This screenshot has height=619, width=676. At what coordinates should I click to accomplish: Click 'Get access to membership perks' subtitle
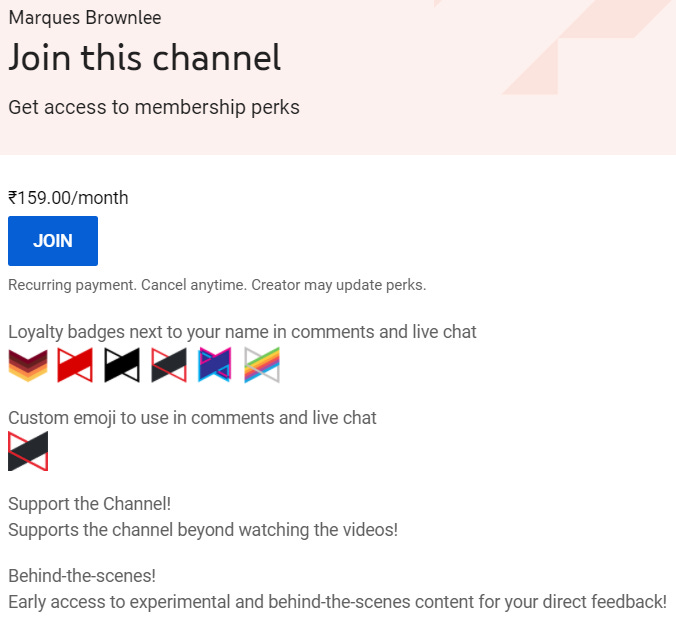click(154, 107)
